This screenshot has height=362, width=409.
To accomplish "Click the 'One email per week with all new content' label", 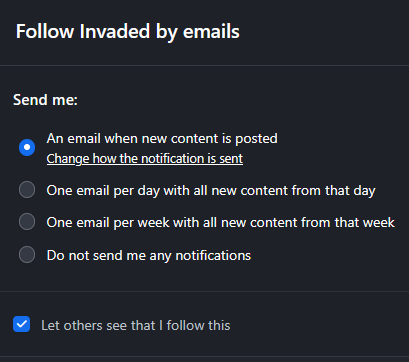I will click(x=221, y=223).
